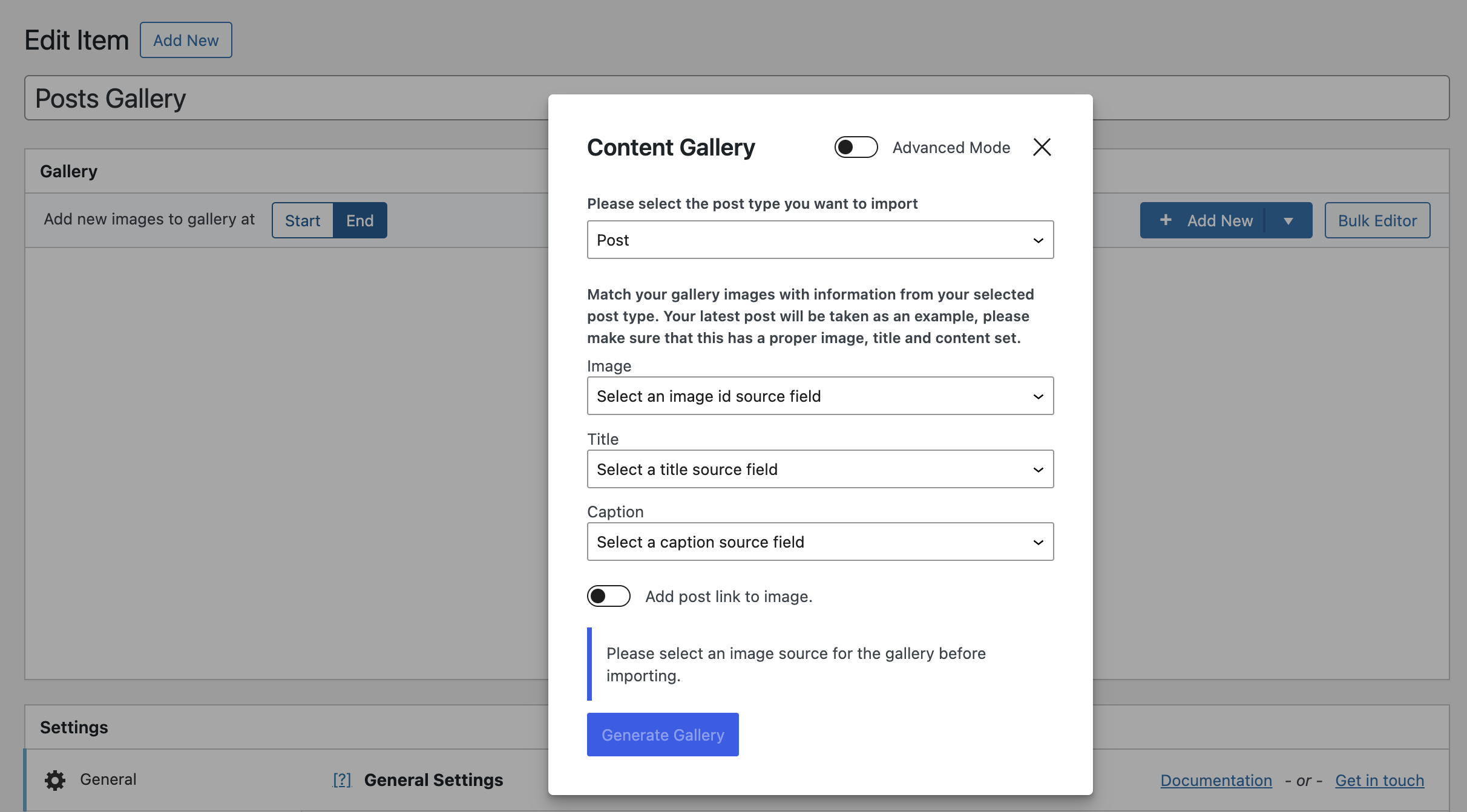Open the Documentation link
This screenshot has width=1467, height=812.
[x=1216, y=781]
